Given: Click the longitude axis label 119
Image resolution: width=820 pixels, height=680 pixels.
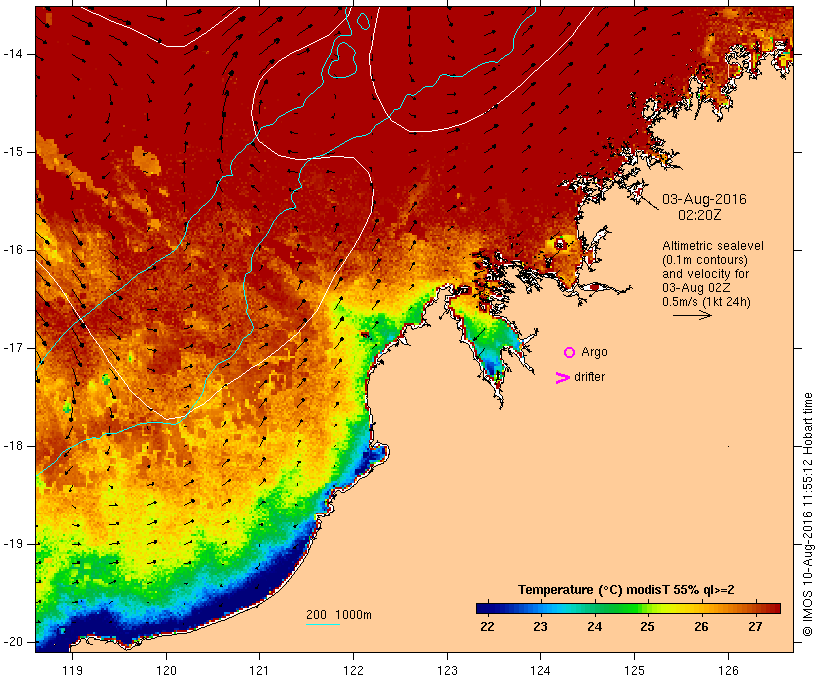Looking at the screenshot, I should point(72,671).
